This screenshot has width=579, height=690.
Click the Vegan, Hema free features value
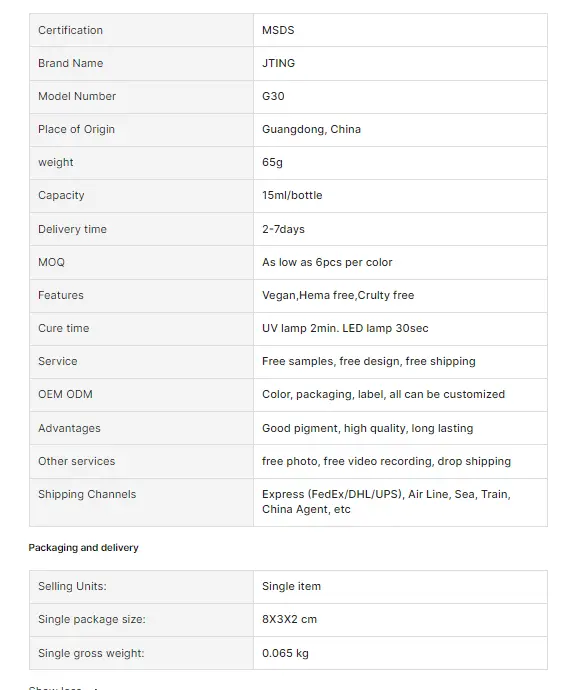point(338,295)
